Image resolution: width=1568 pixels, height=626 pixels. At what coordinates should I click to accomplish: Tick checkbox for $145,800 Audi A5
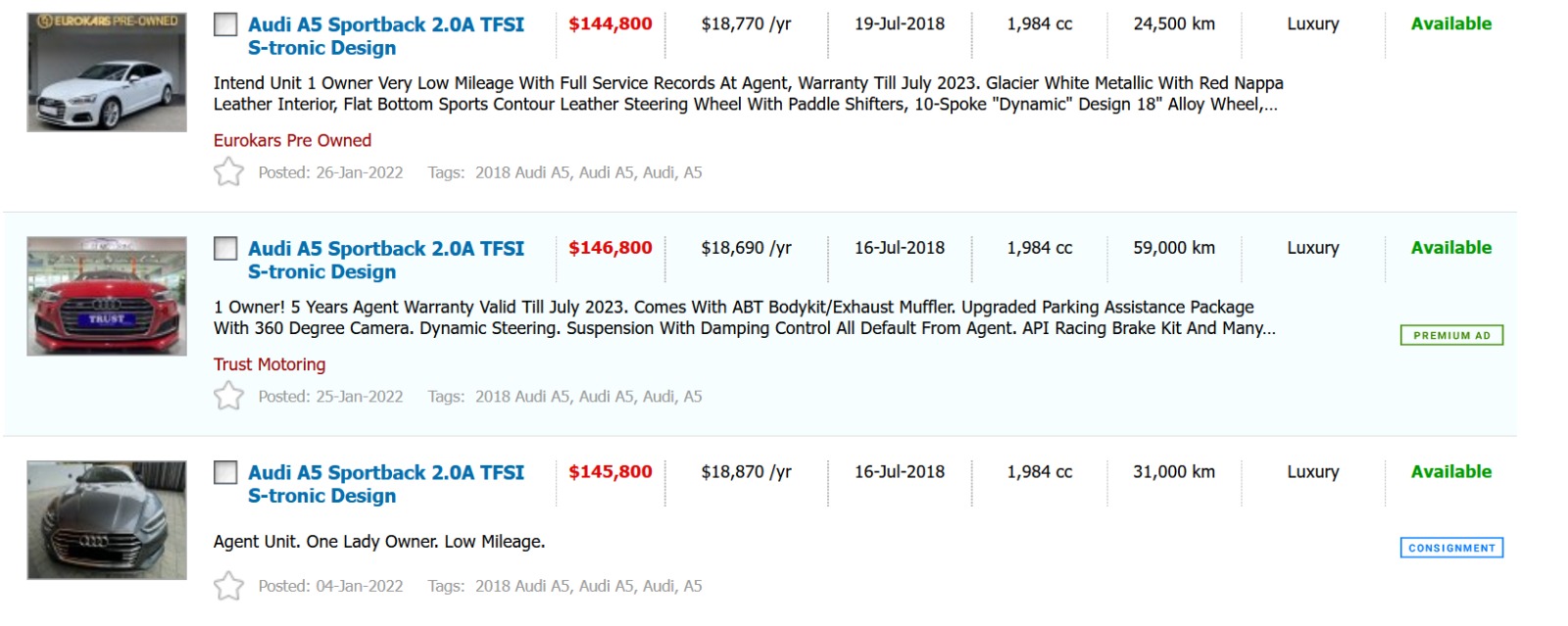[225, 473]
